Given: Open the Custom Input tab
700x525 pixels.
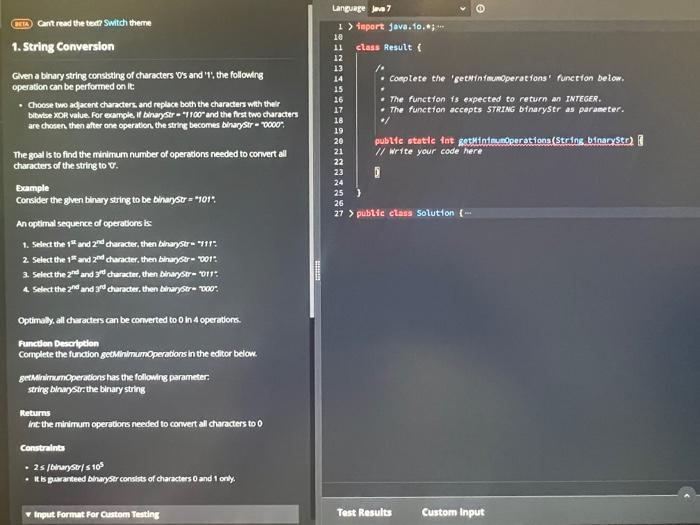Looking at the screenshot, I should (453, 512).
